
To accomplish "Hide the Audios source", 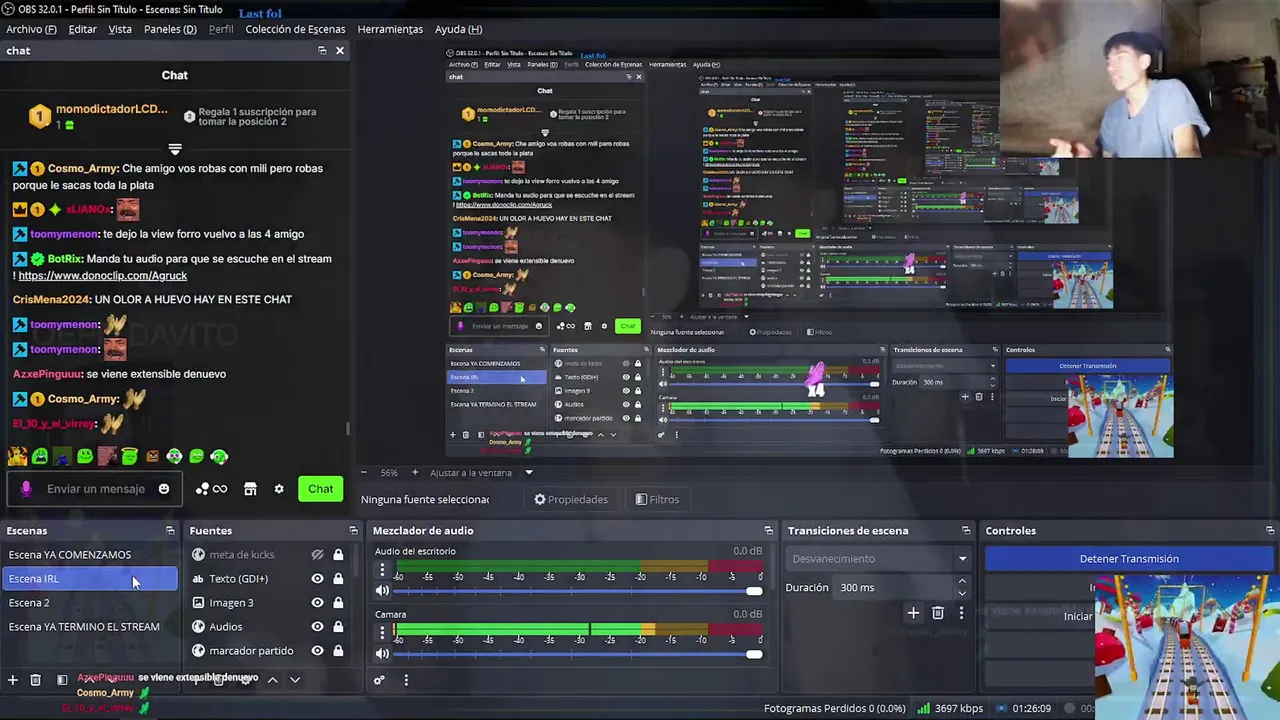I will [317, 627].
